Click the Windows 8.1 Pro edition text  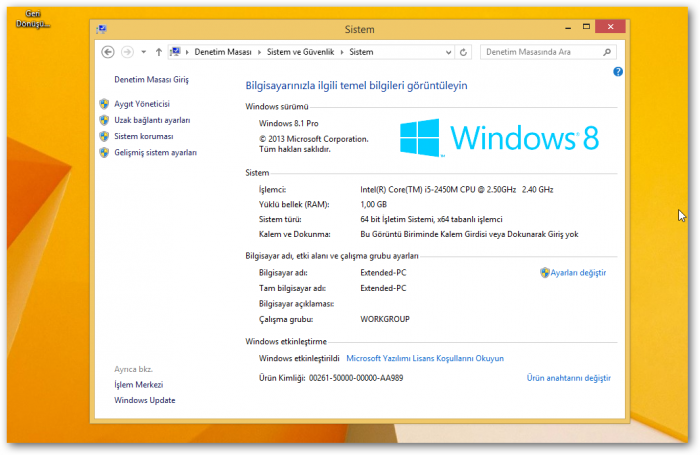[288, 123]
